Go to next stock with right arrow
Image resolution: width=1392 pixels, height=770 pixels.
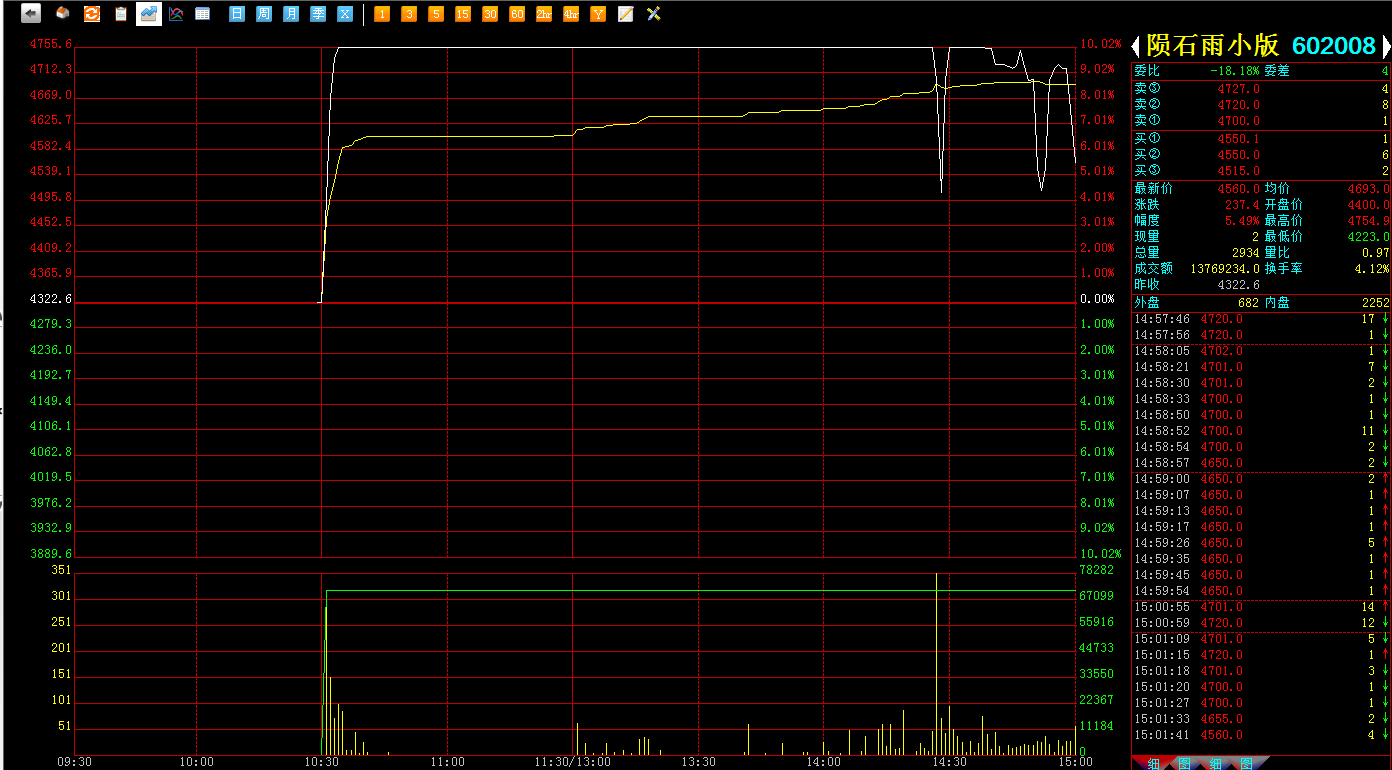[1386, 46]
